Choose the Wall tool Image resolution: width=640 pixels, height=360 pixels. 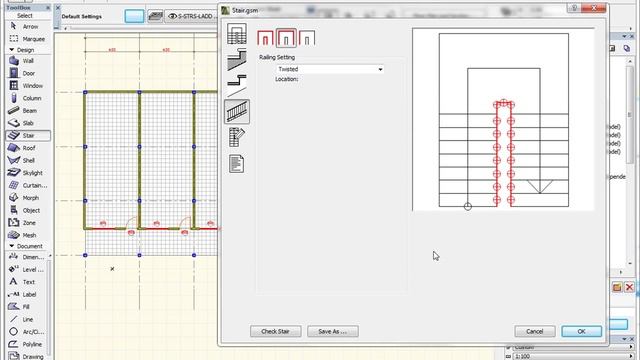click(28, 61)
